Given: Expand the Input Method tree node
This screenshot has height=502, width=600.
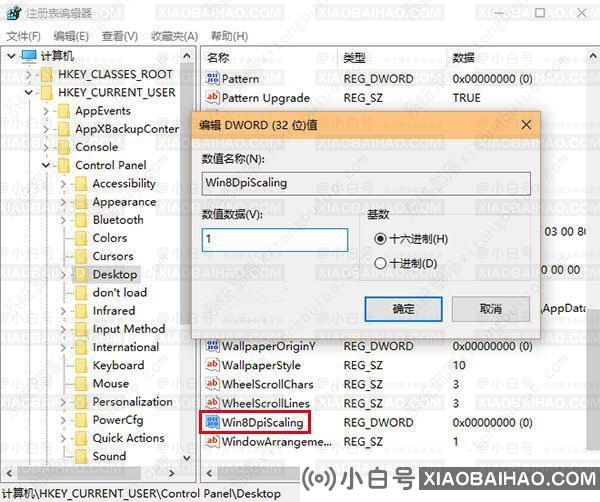Looking at the screenshot, I should (x=63, y=329).
